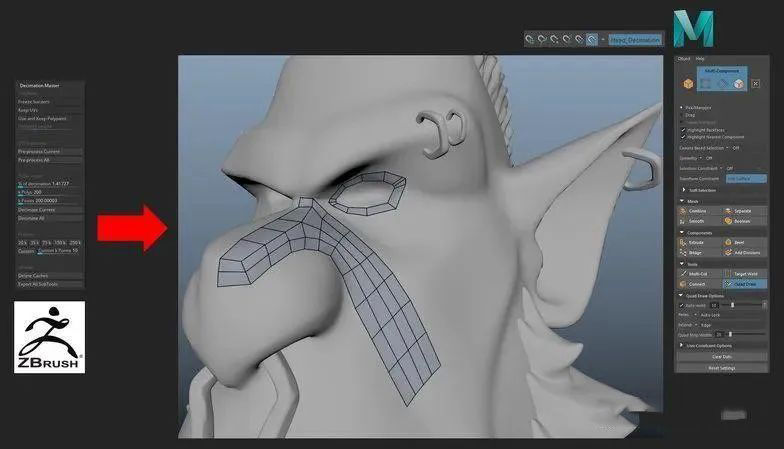Click the Snap to grids magnet icon
This screenshot has width=784, height=449.
pyautogui.click(x=529, y=39)
